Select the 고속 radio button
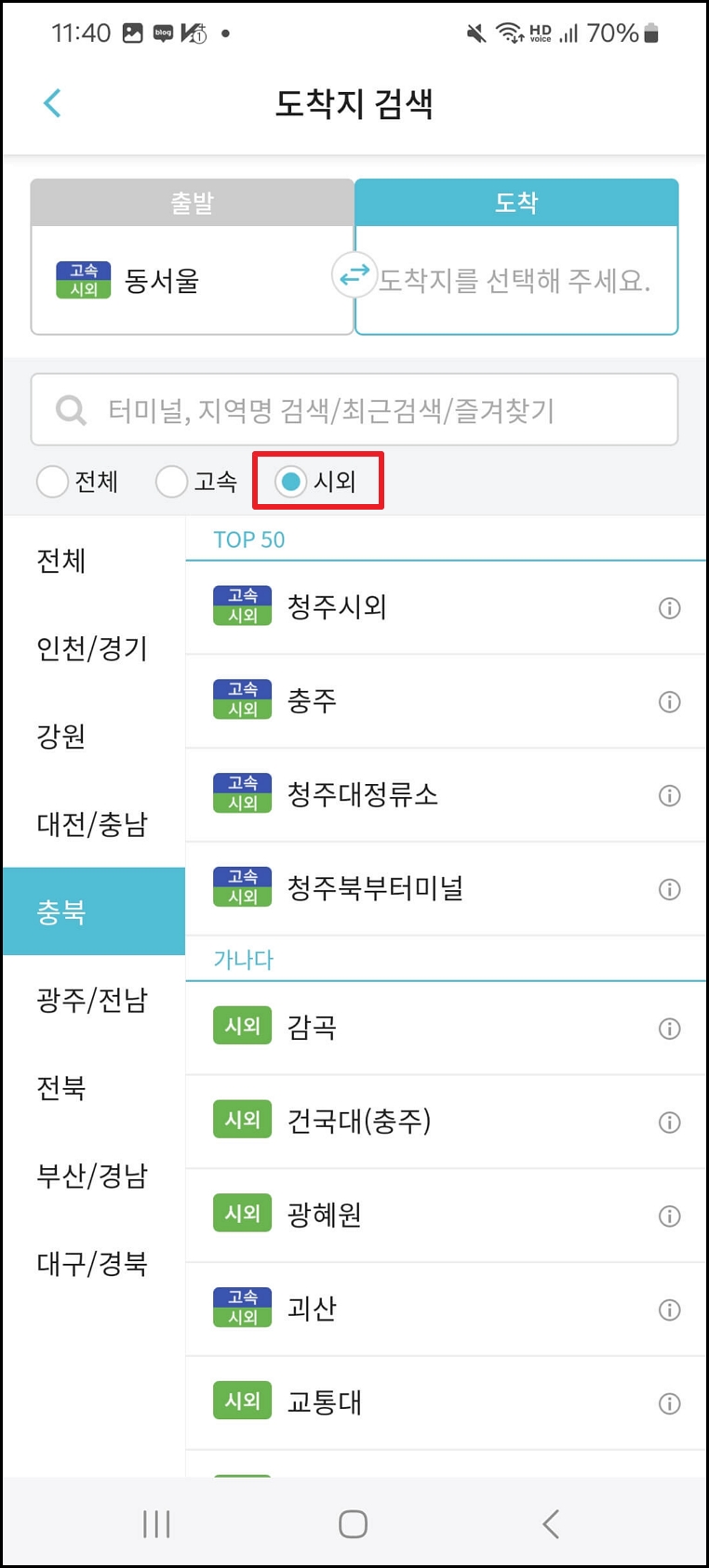This screenshot has width=709, height=1568. 171,482
